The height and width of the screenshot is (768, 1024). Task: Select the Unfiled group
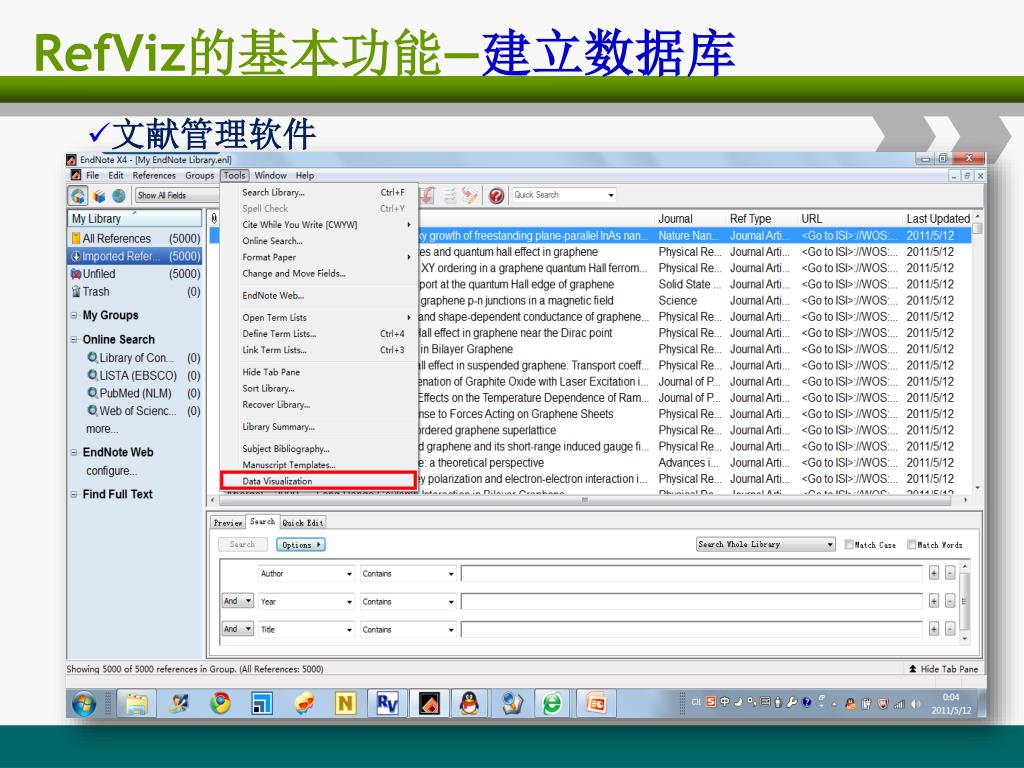(135, 274)
